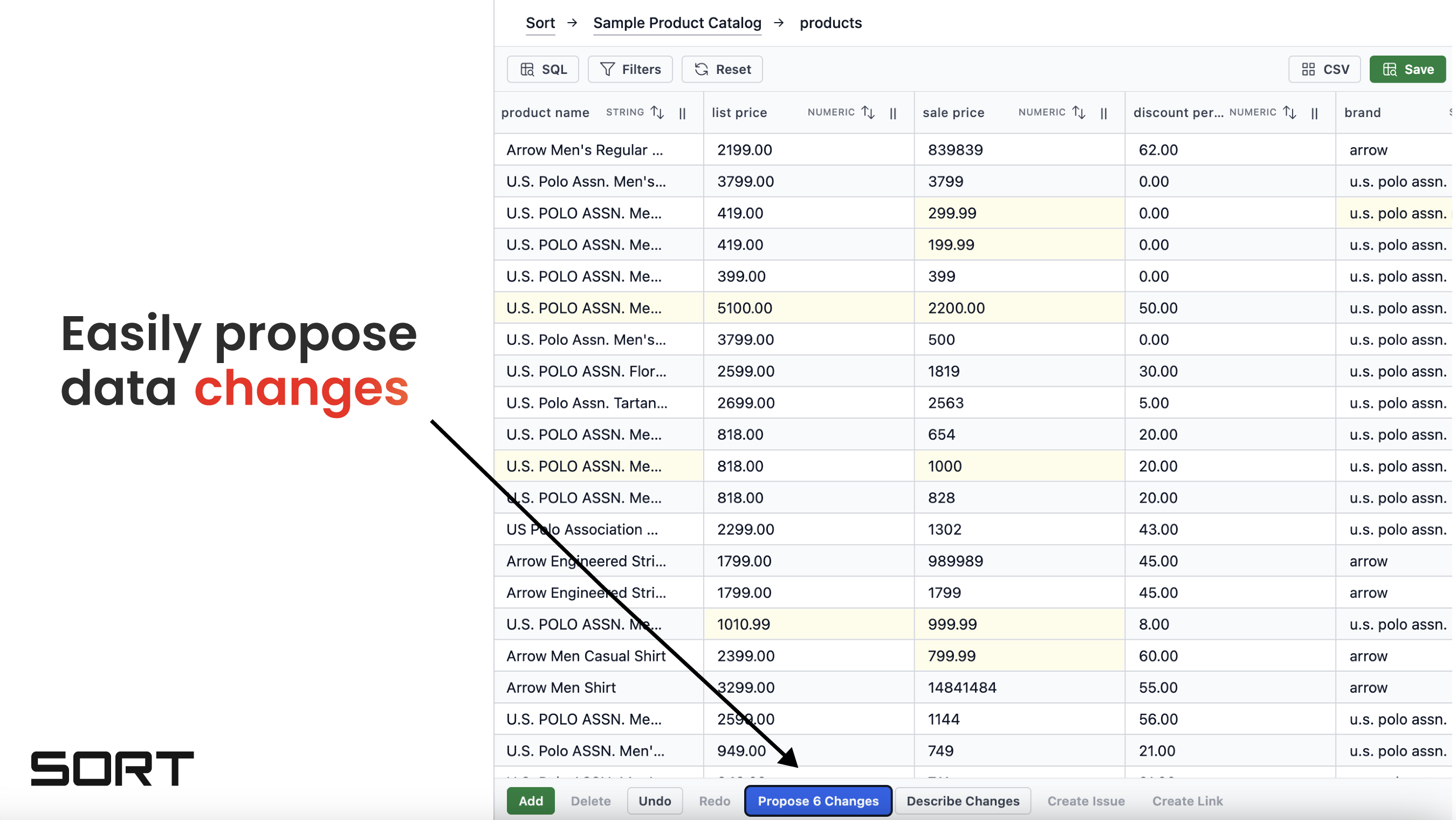Toggle sort order on sale price column
The width and height of the screenshot is (1456, 820).
1080,112
